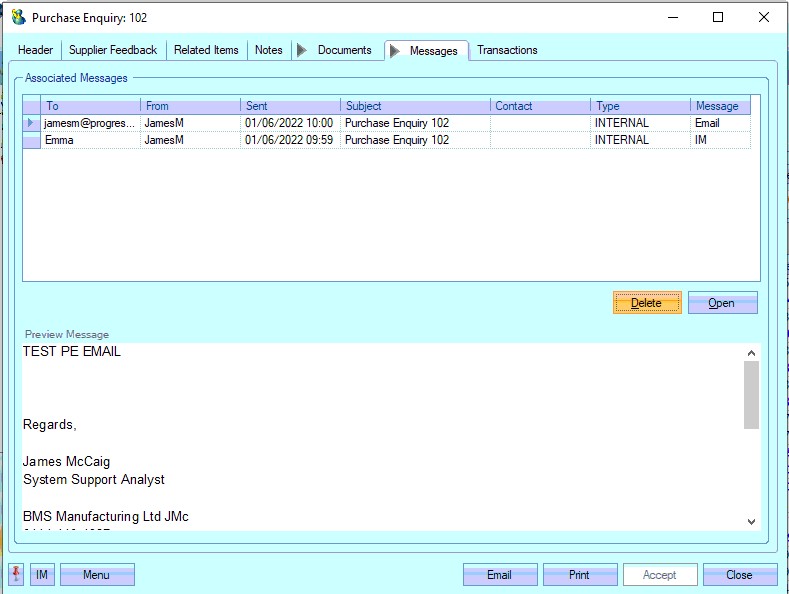Open the Notes tab

[268, 50]
